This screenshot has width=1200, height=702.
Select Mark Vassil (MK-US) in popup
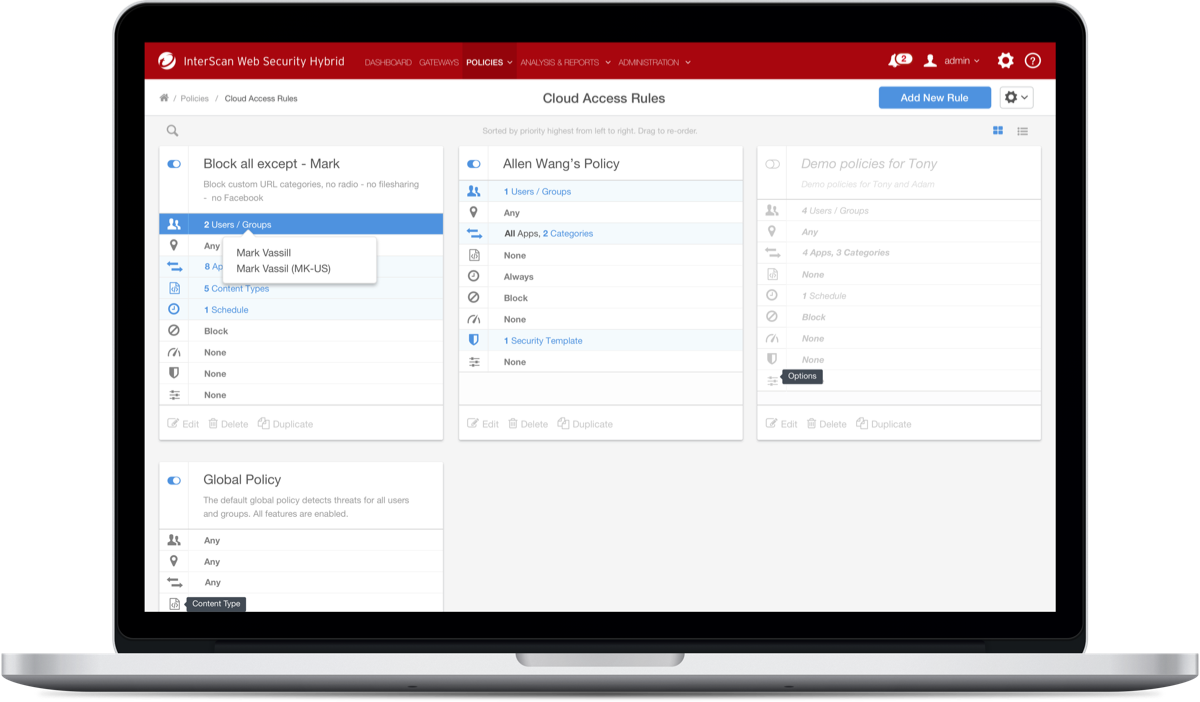pos(283,268)
